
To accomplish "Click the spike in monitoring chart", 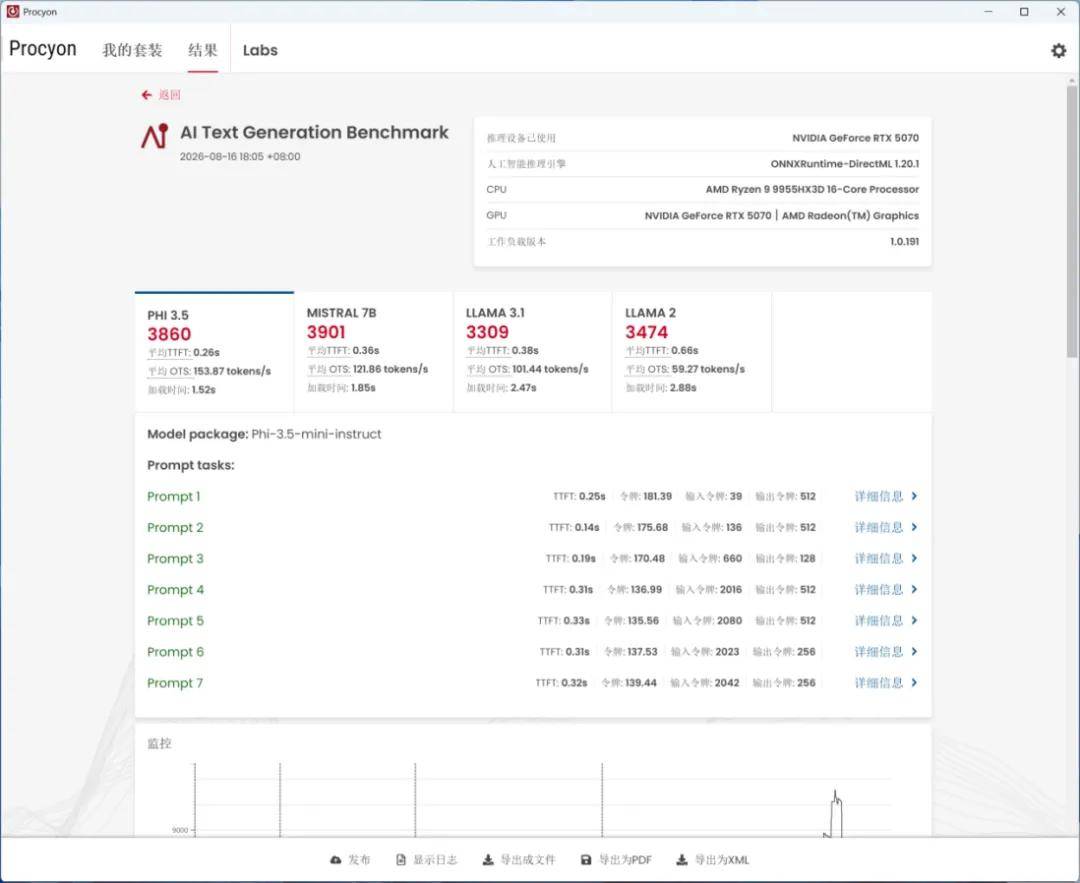I will pyautogui.click(x=835, y=813).
